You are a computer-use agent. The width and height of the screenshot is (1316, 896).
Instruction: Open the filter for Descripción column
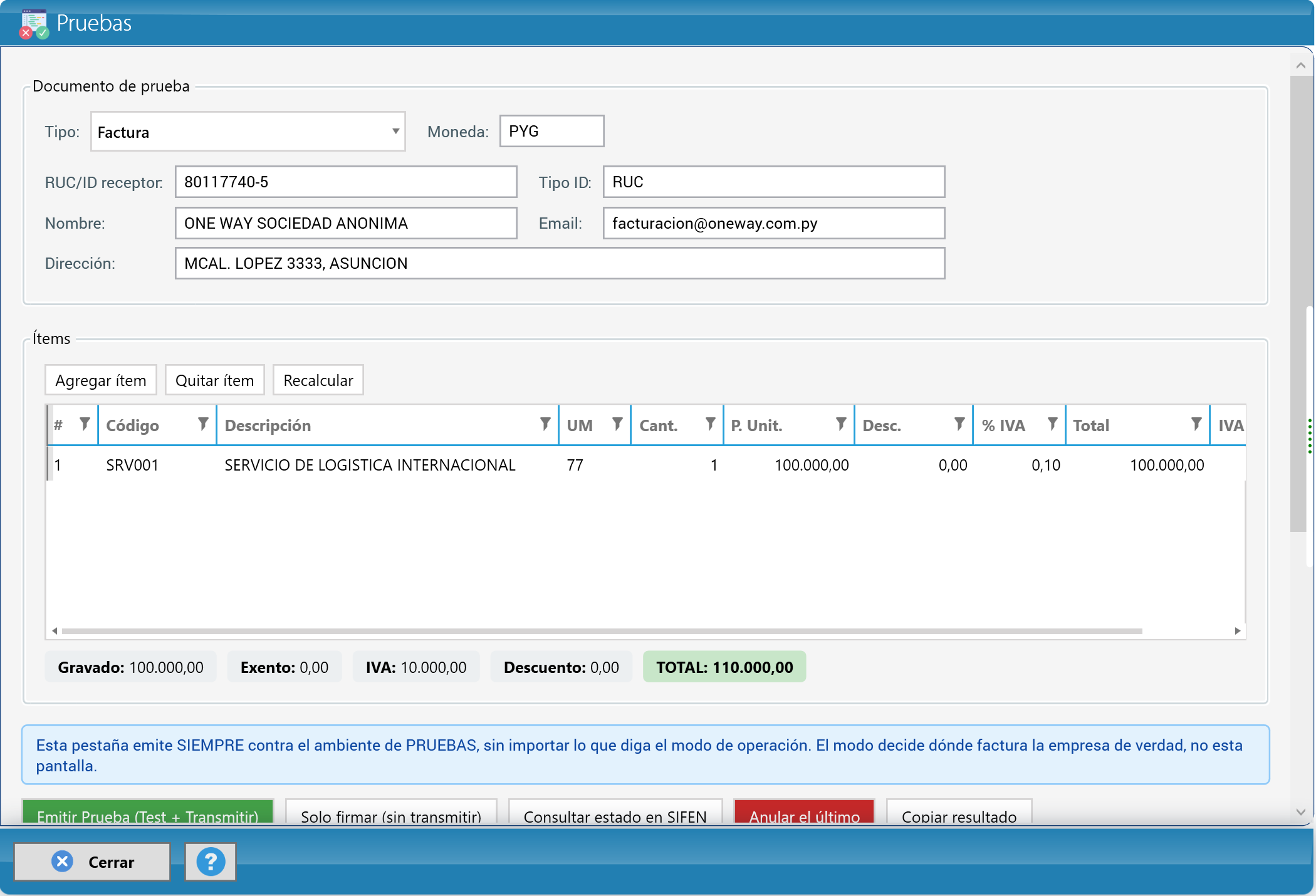tap(545, 424)
